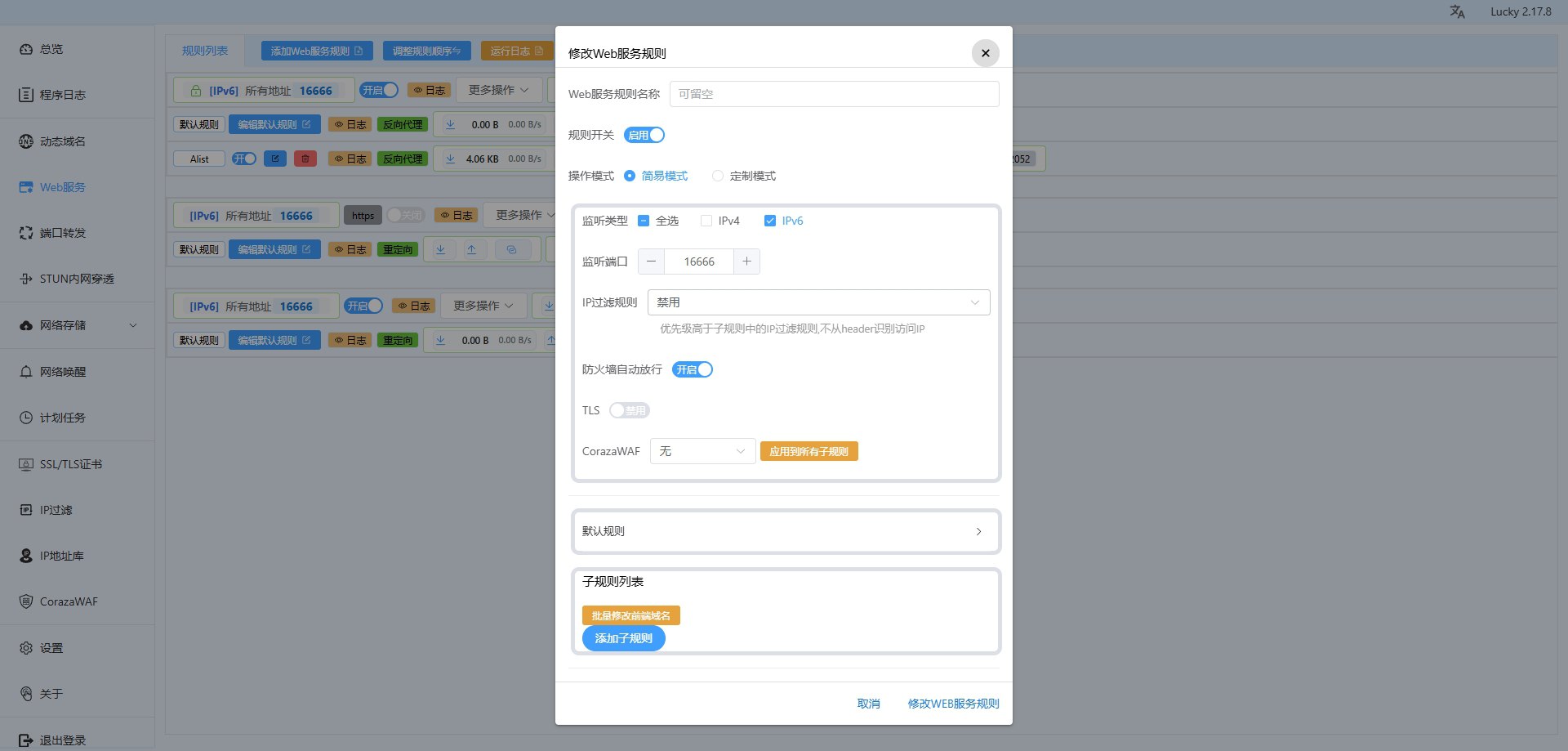
Task: Click the CorazaWAF shield icon in sidebar
Action: tap(26, 601)
